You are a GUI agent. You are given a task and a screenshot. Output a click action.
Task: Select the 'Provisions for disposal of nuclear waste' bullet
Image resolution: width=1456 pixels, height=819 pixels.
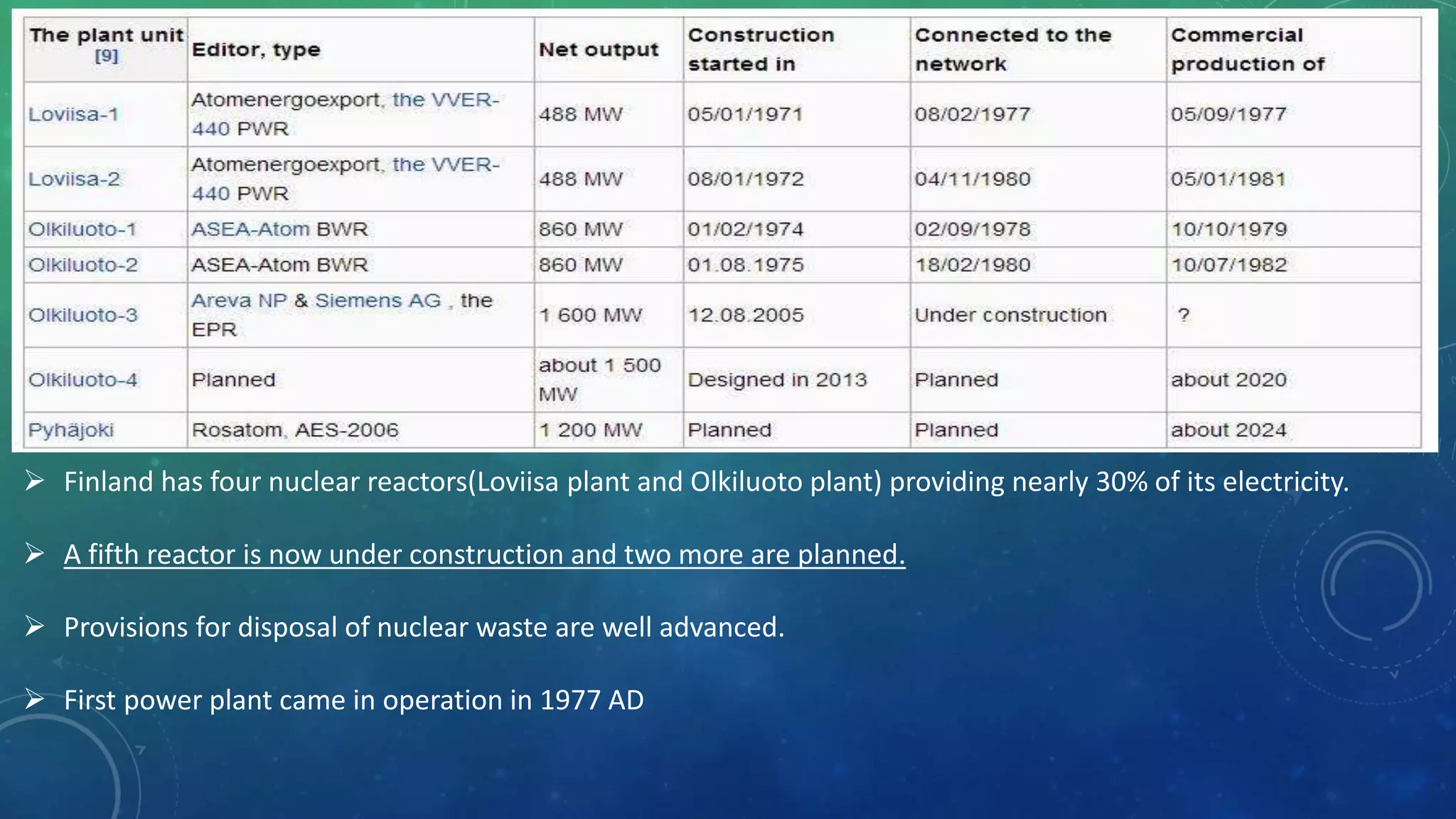point(424,628)
